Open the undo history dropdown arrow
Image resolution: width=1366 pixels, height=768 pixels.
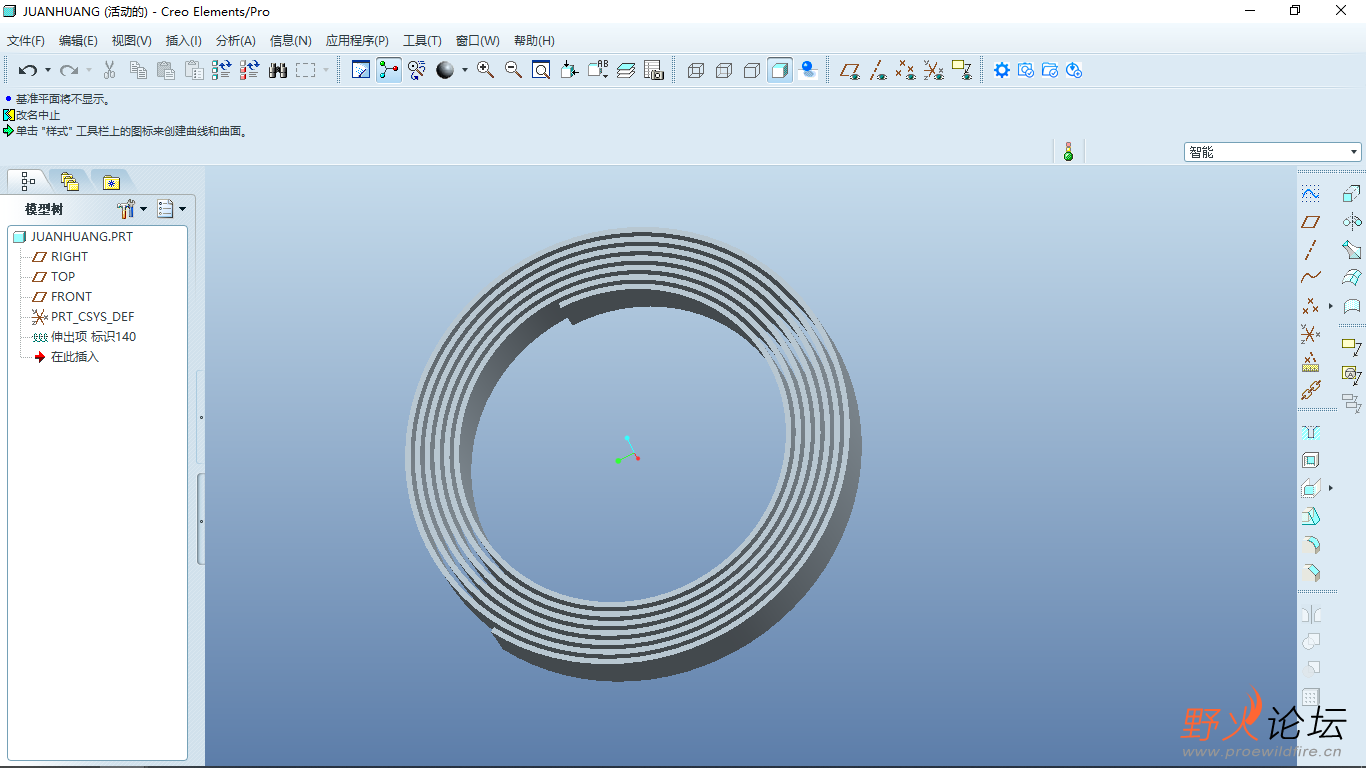(47, 70)
